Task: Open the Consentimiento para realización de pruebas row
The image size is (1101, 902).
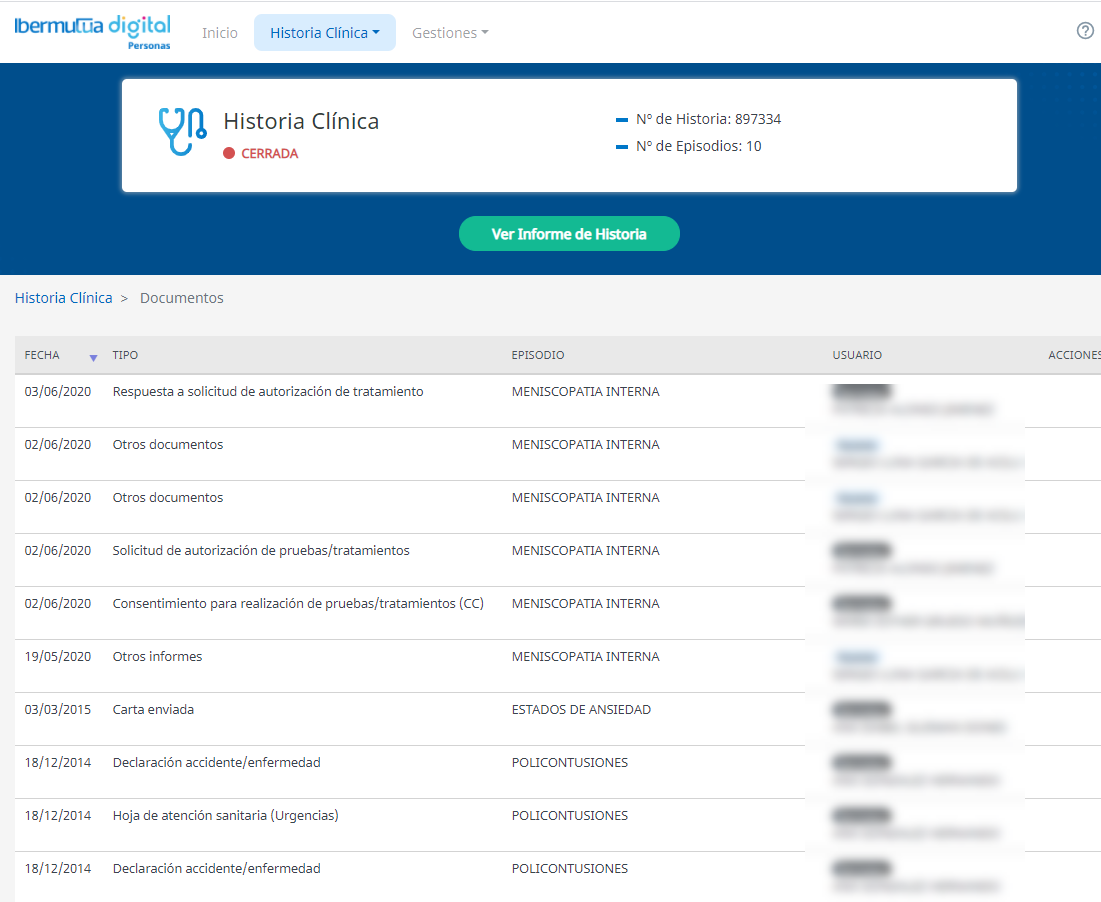Action: click(x=298, y=604)
